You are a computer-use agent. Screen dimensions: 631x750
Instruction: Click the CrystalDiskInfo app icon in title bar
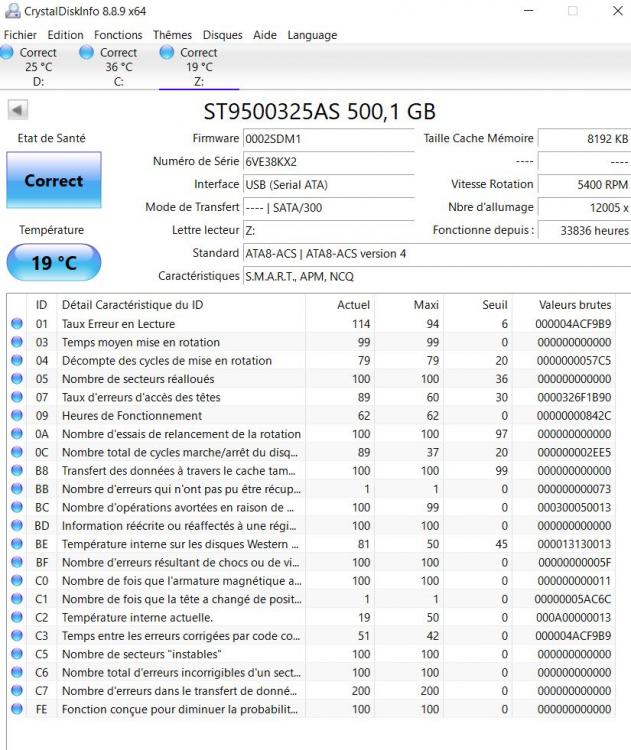[11, 10]
